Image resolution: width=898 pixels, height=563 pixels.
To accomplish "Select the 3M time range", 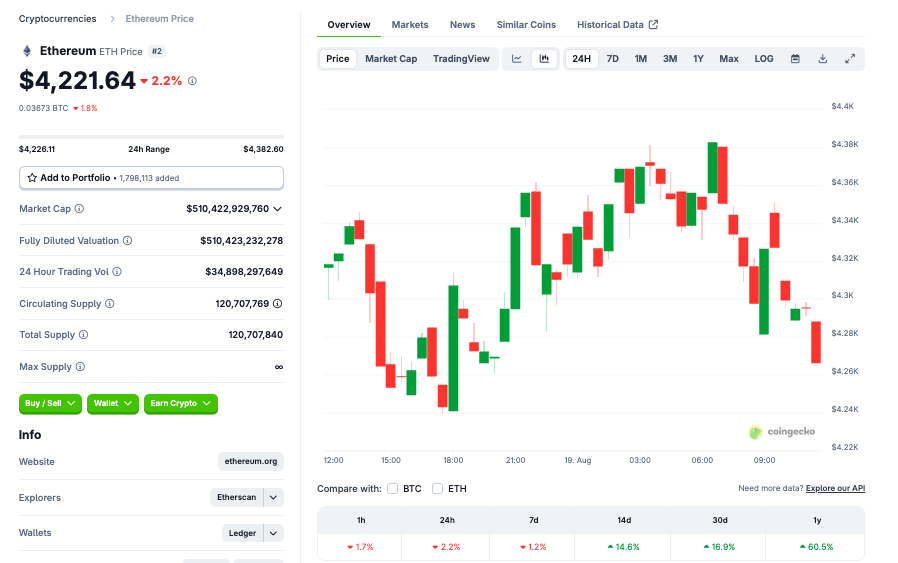I will pos(670,58).
